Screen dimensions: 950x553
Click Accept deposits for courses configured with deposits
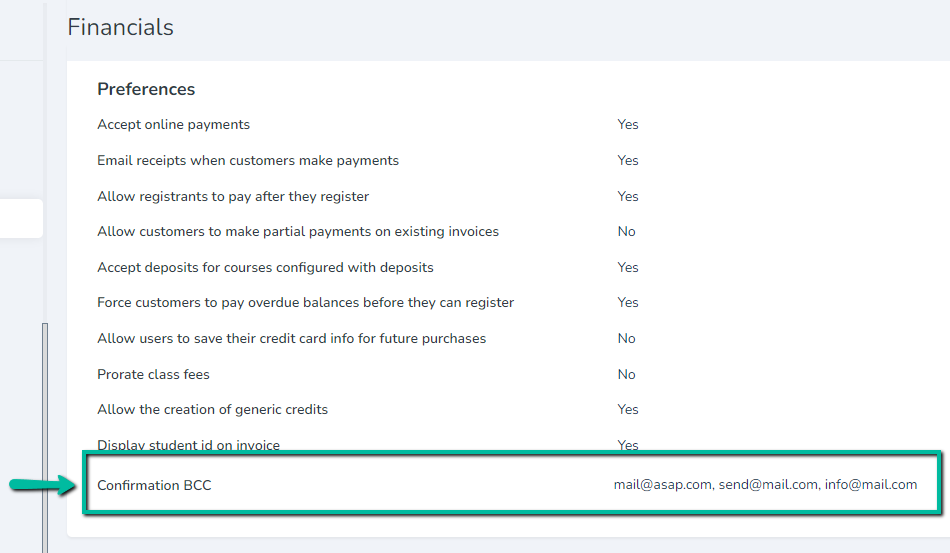[x=265, y=267]
